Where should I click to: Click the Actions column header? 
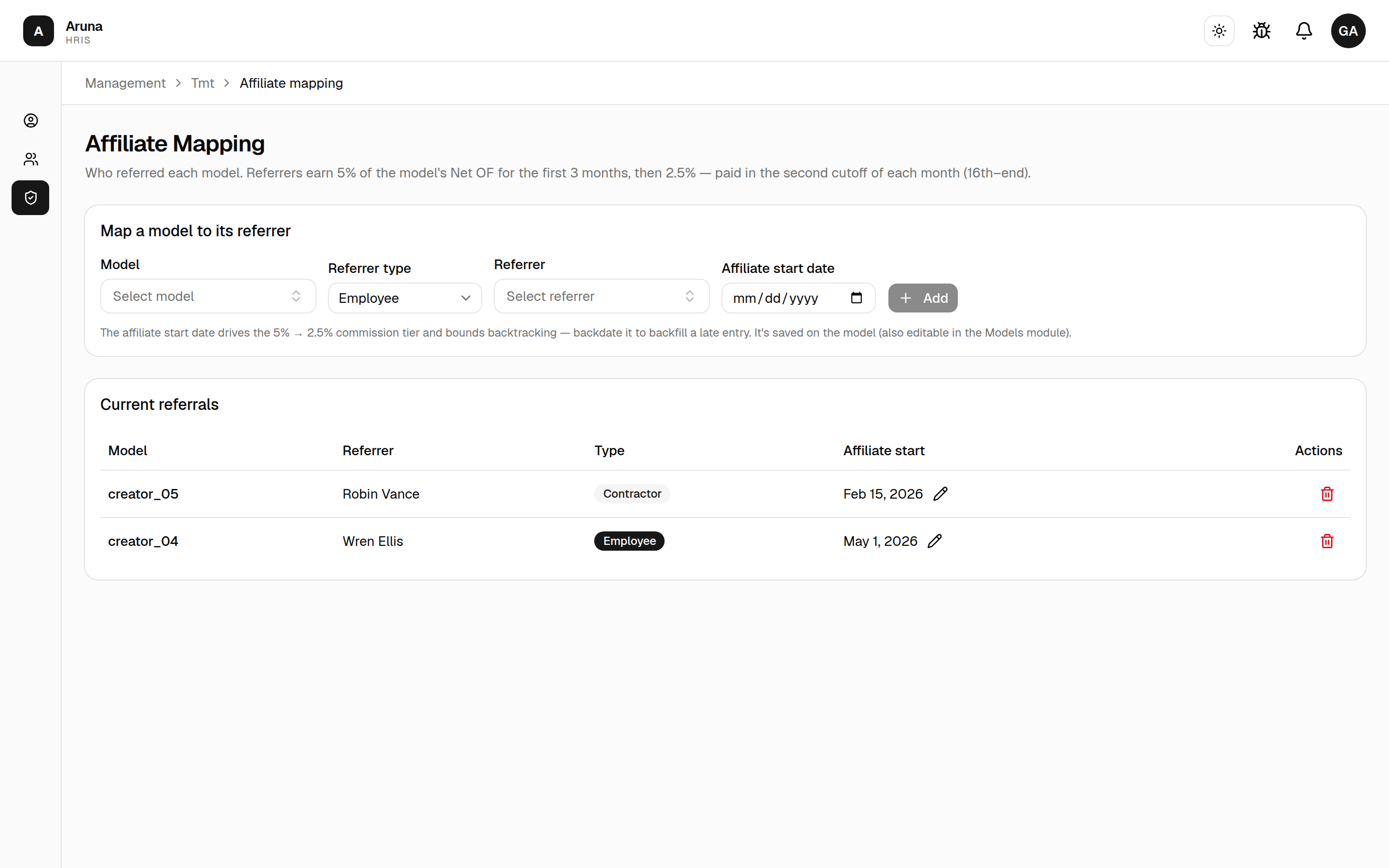(x=1319, y=451)
